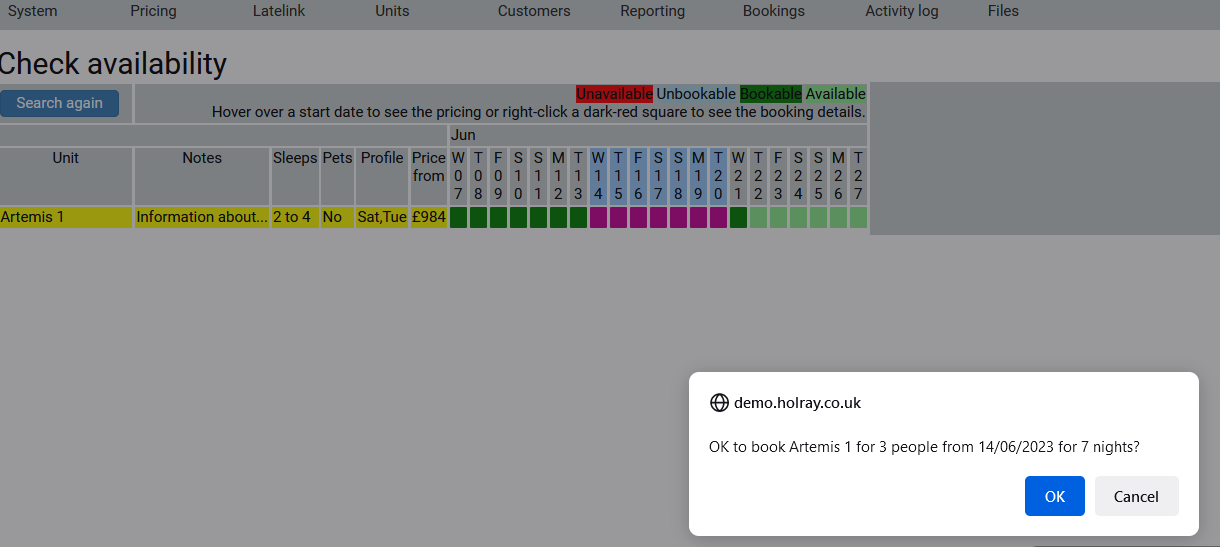This screenshot has width=1220, height=547.
Task: Open the System menu
Action: 33,11
